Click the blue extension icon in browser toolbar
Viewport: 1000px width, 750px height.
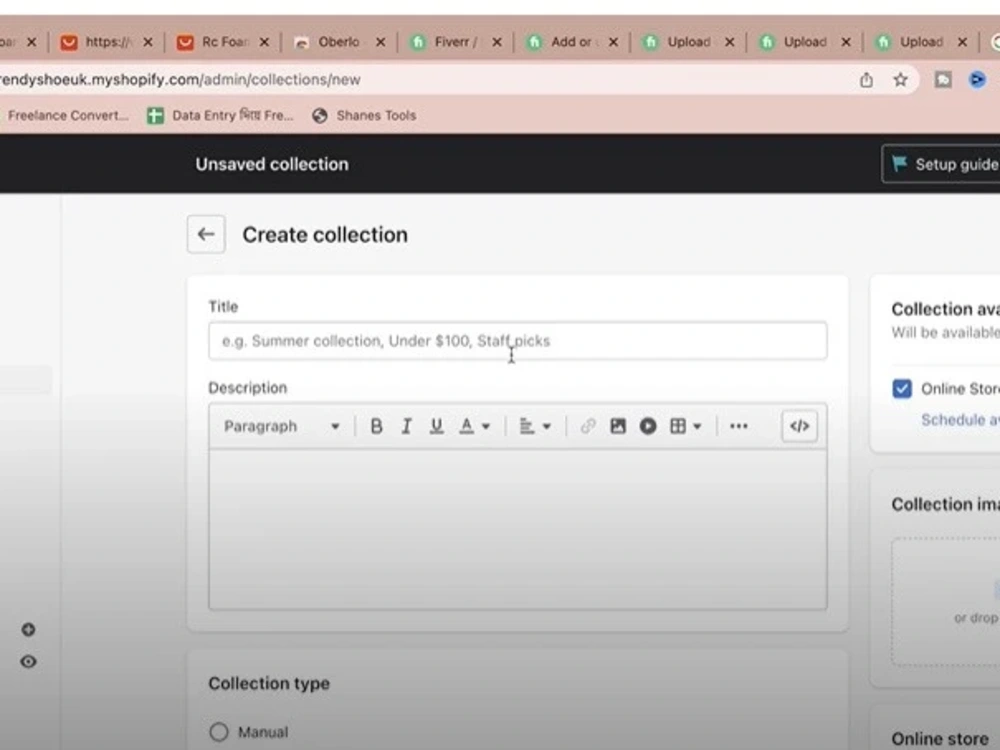click(977, 80)
